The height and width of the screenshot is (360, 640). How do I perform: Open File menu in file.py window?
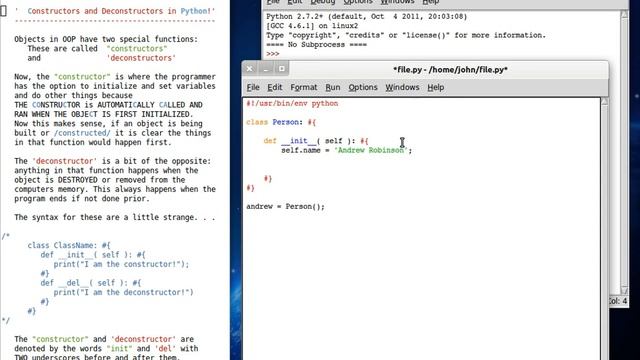pos(253,87)
